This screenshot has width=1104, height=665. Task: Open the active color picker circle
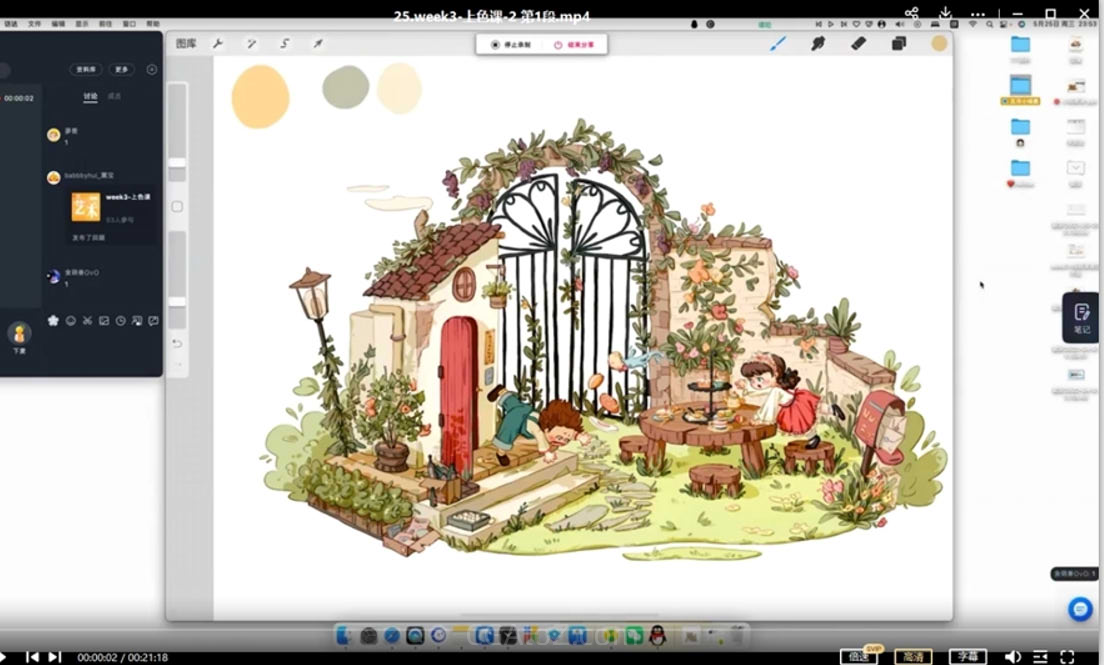pyautogui.click(x=939, y=43)
